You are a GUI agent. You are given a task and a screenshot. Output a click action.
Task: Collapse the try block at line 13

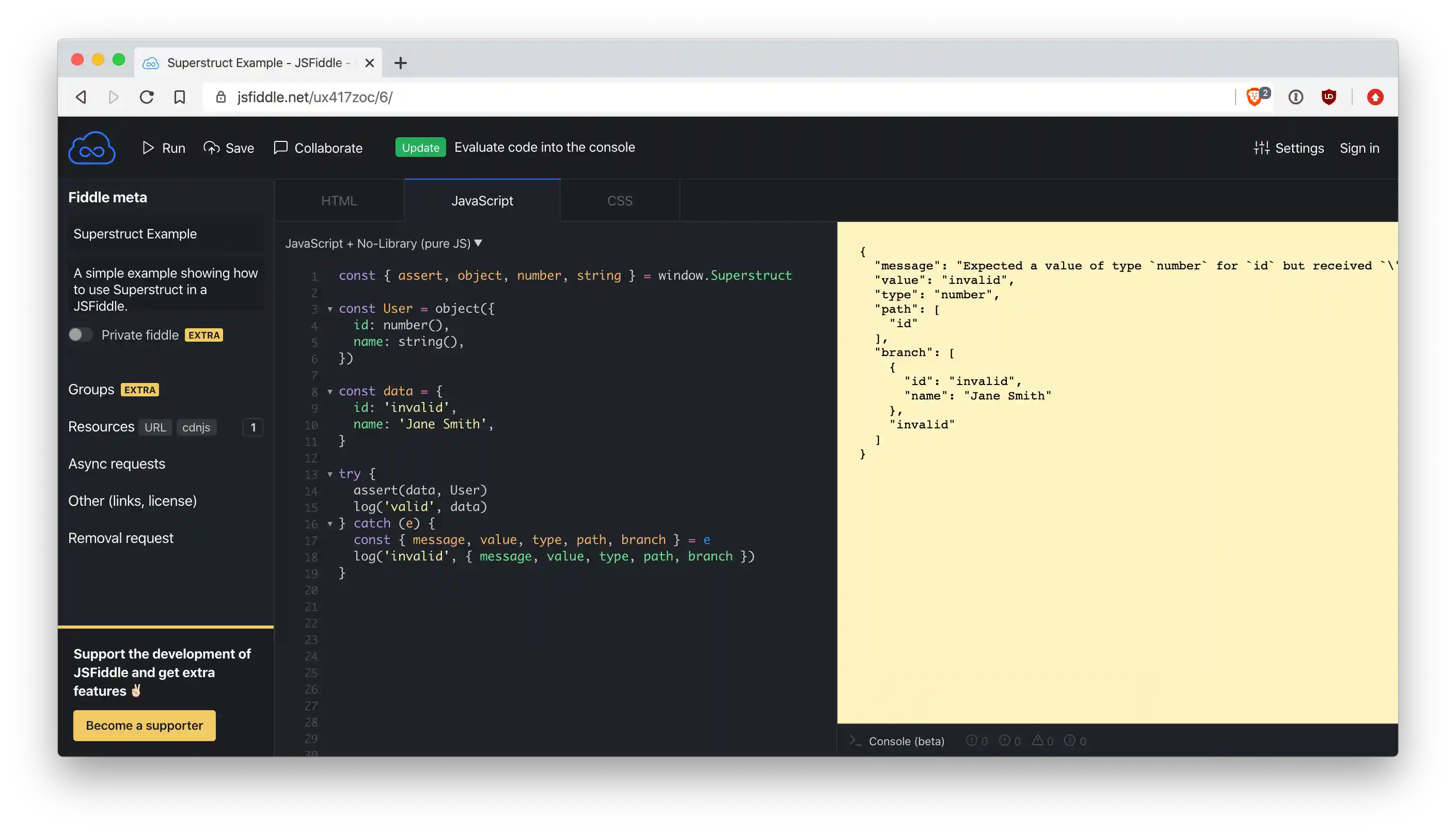(x=330, y=474)
